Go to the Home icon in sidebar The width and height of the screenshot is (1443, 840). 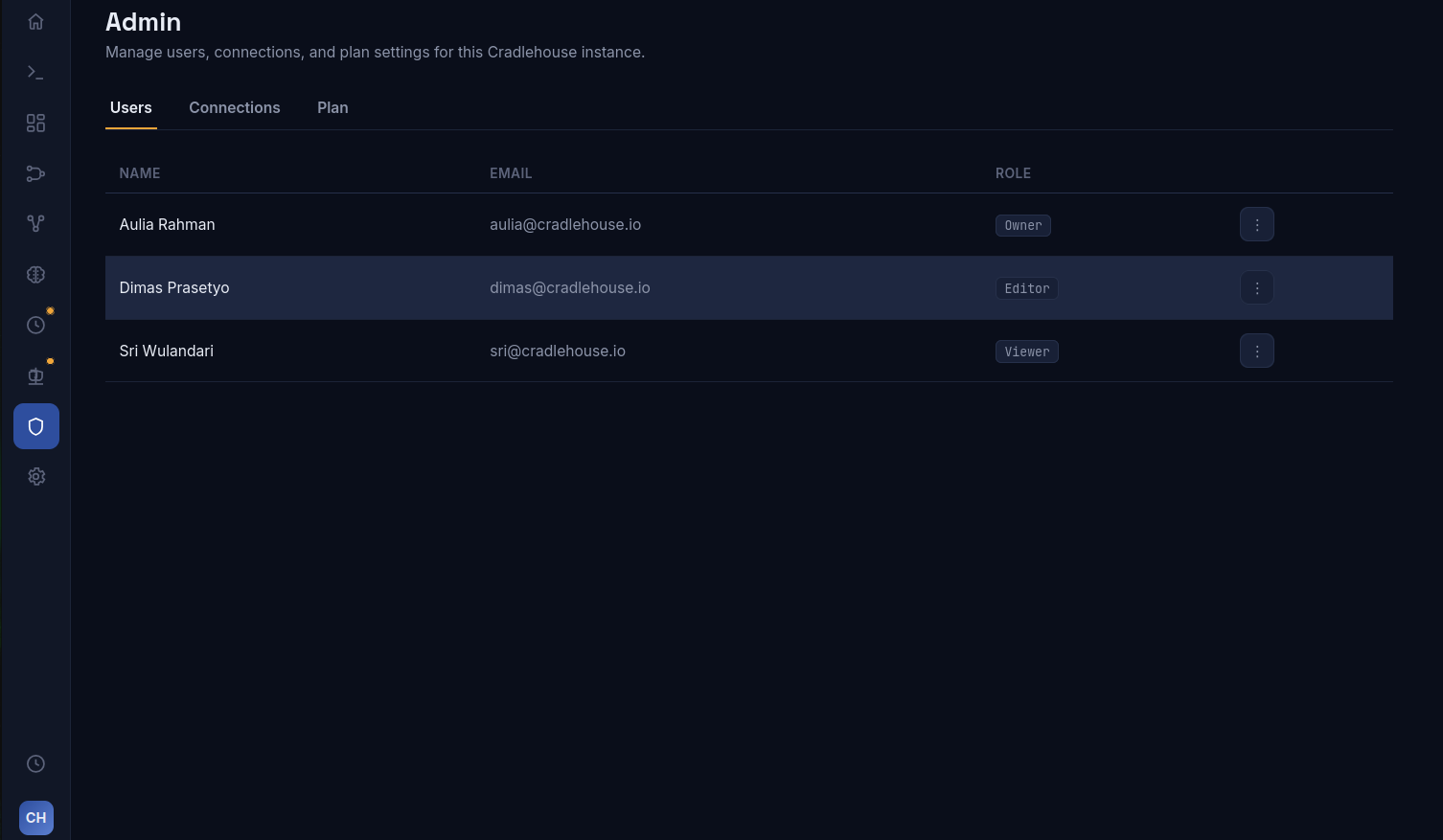pos(35,21)
